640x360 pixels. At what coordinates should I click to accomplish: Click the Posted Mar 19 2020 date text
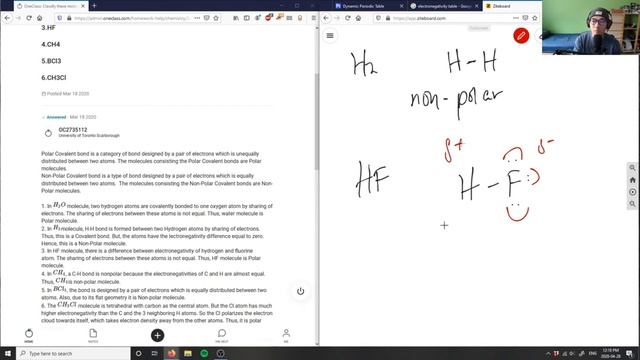coord(68,94)
